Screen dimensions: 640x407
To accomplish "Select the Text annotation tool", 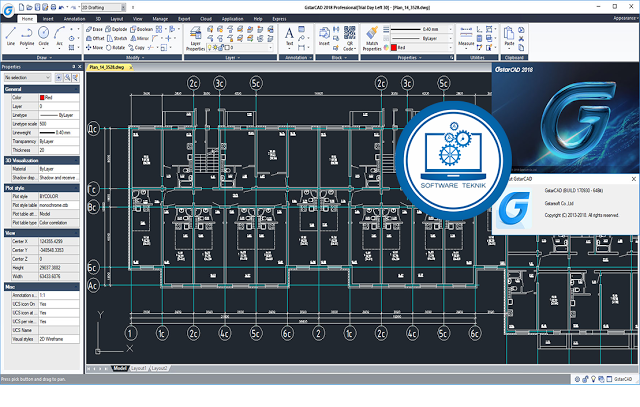I will [289, 36].
